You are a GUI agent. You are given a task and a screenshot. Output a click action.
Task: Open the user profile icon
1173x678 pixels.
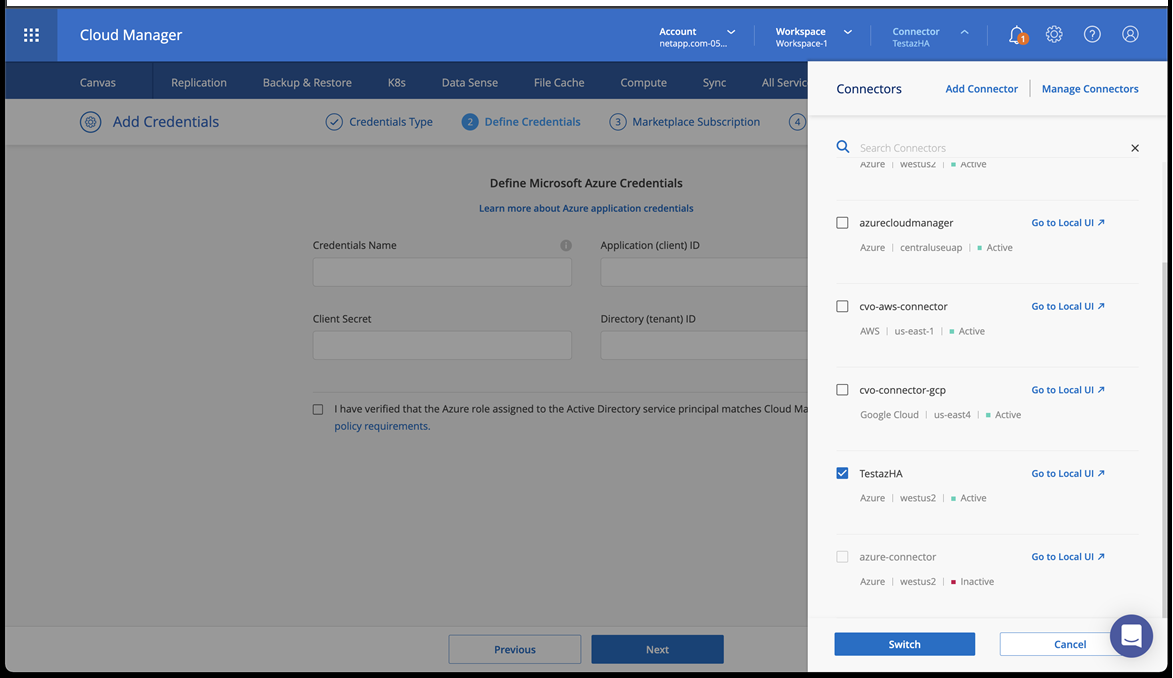(1130, 35)
